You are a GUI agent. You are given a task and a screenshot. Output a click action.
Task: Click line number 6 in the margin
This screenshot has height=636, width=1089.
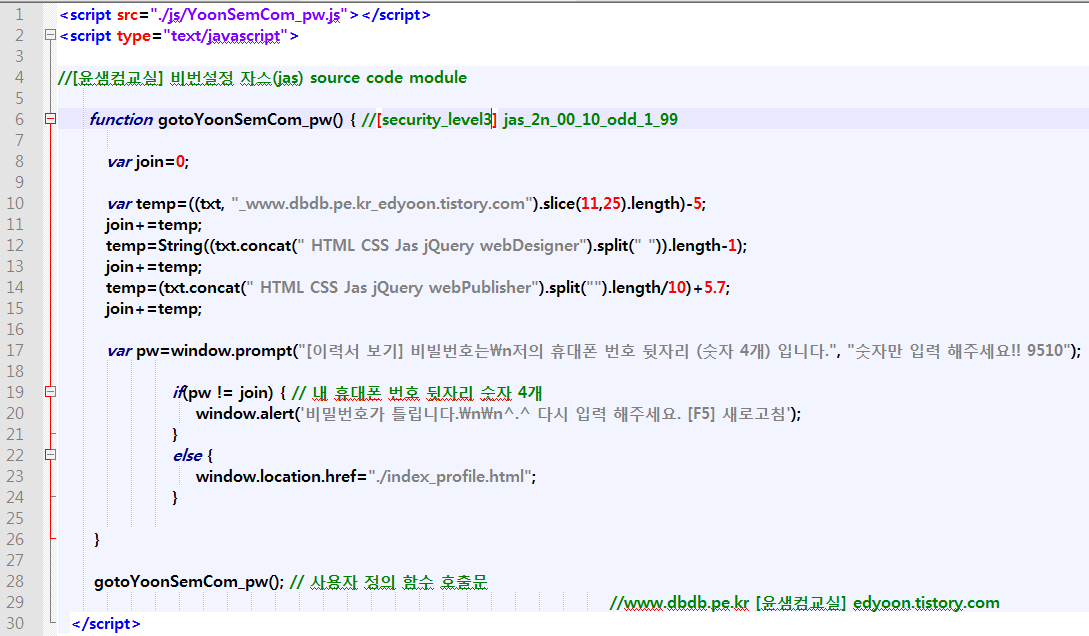tap(19, 119)
